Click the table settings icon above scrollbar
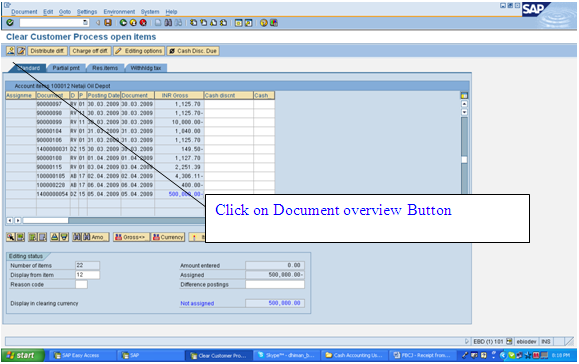The image size is (579, 364). pyautogui.click(x=465, y=96)
